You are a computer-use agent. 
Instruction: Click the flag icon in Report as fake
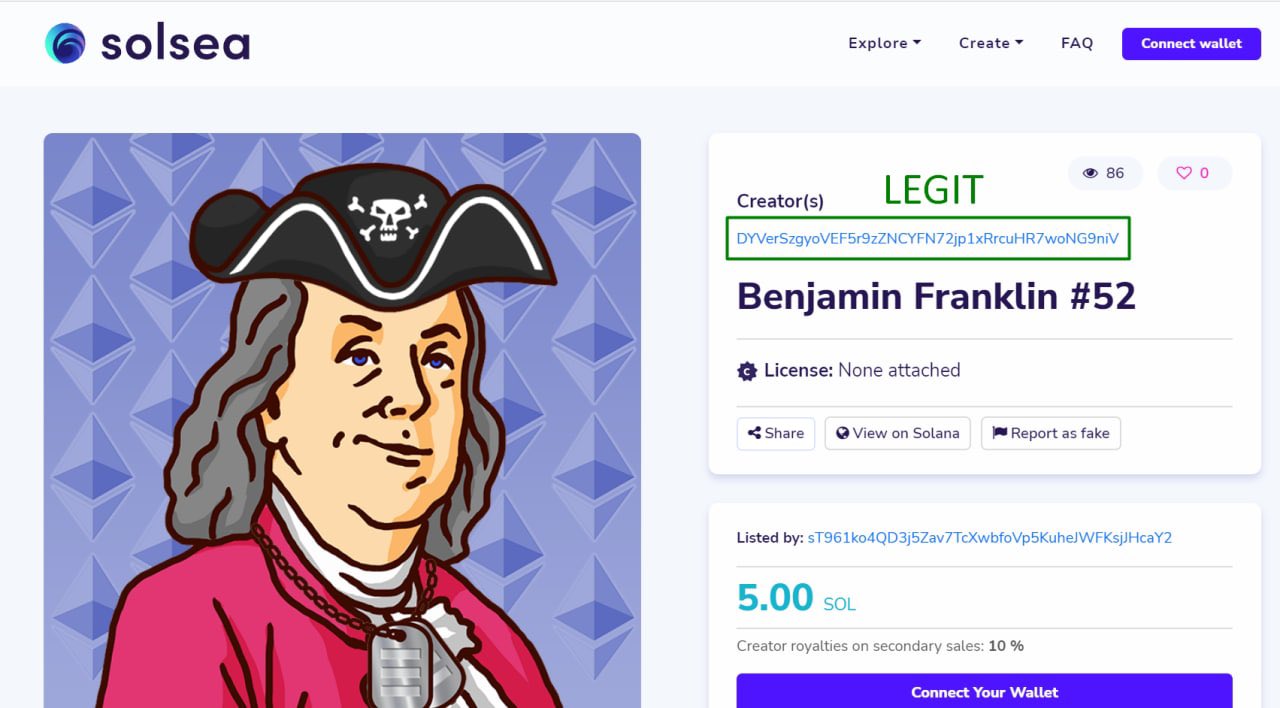(999, 433)
